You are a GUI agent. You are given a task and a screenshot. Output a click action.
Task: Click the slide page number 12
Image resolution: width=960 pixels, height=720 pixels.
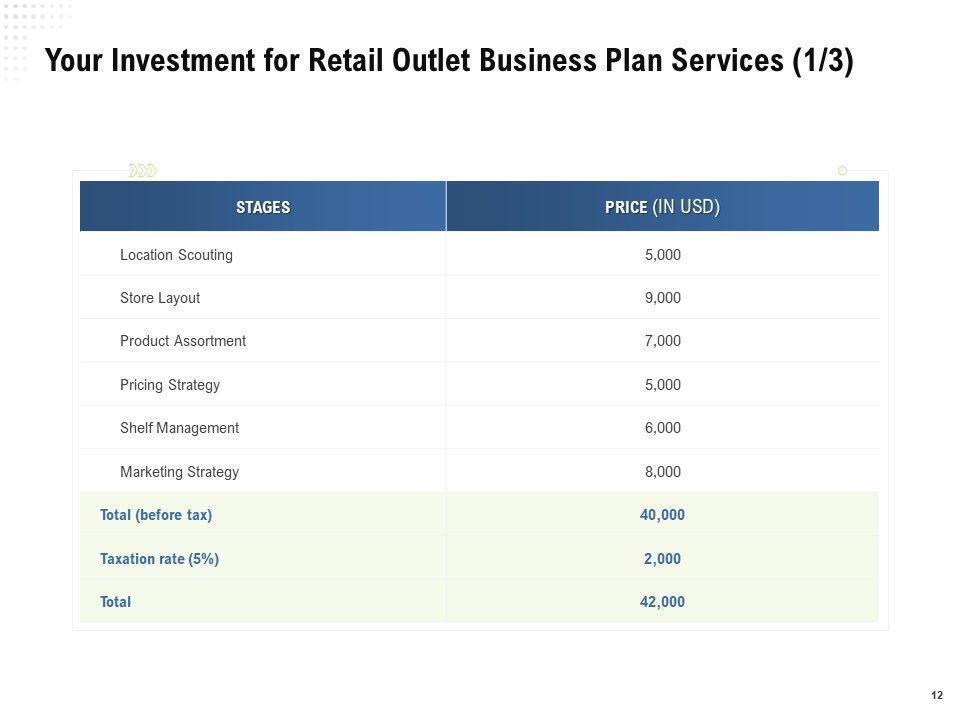937,695
